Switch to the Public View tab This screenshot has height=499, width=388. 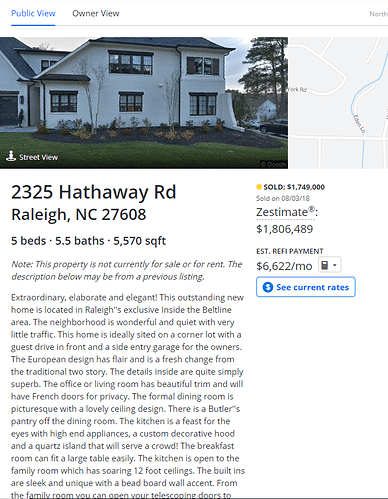click(33, 13)
